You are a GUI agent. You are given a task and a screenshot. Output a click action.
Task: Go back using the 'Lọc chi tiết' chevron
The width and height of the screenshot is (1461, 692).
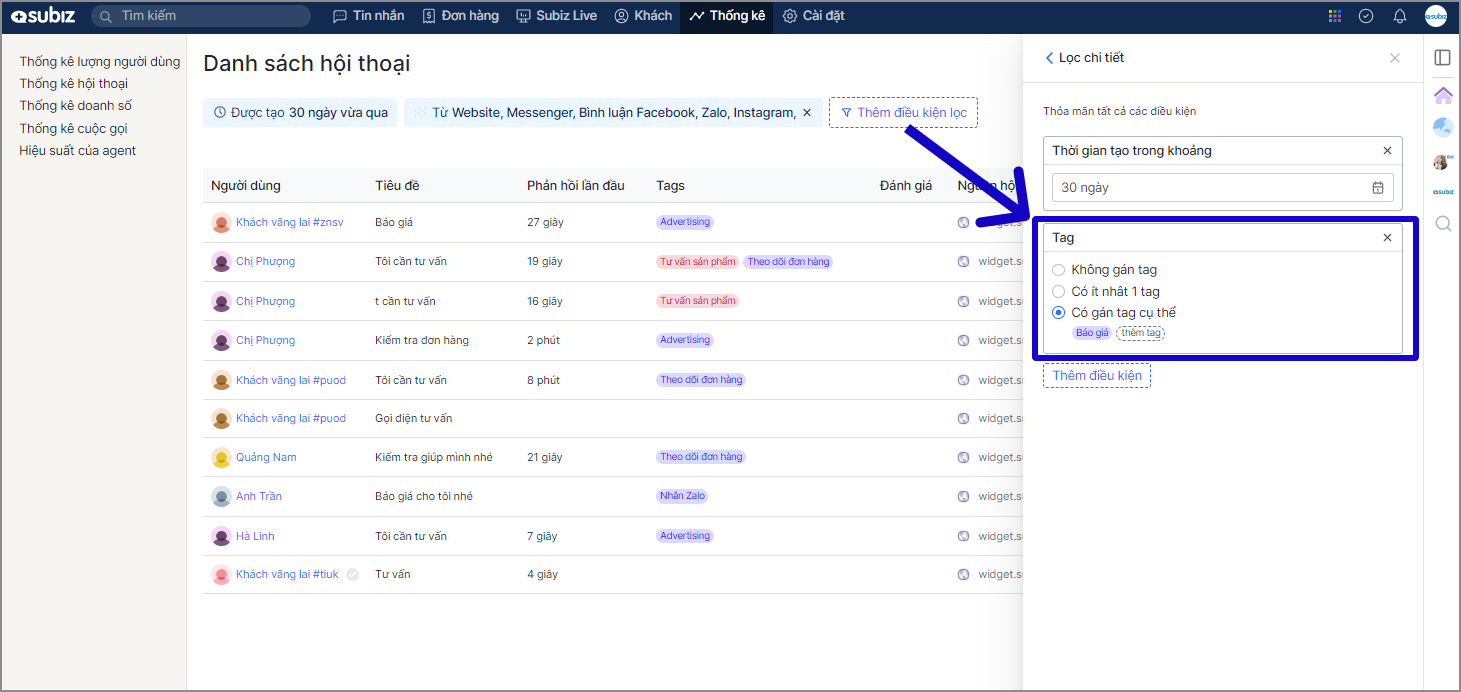tap(1049, 58)
